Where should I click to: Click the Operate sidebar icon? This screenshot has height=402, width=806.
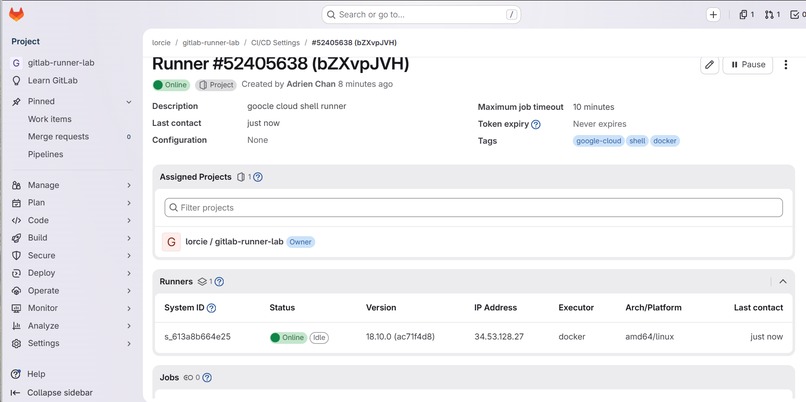coord(16,290)
